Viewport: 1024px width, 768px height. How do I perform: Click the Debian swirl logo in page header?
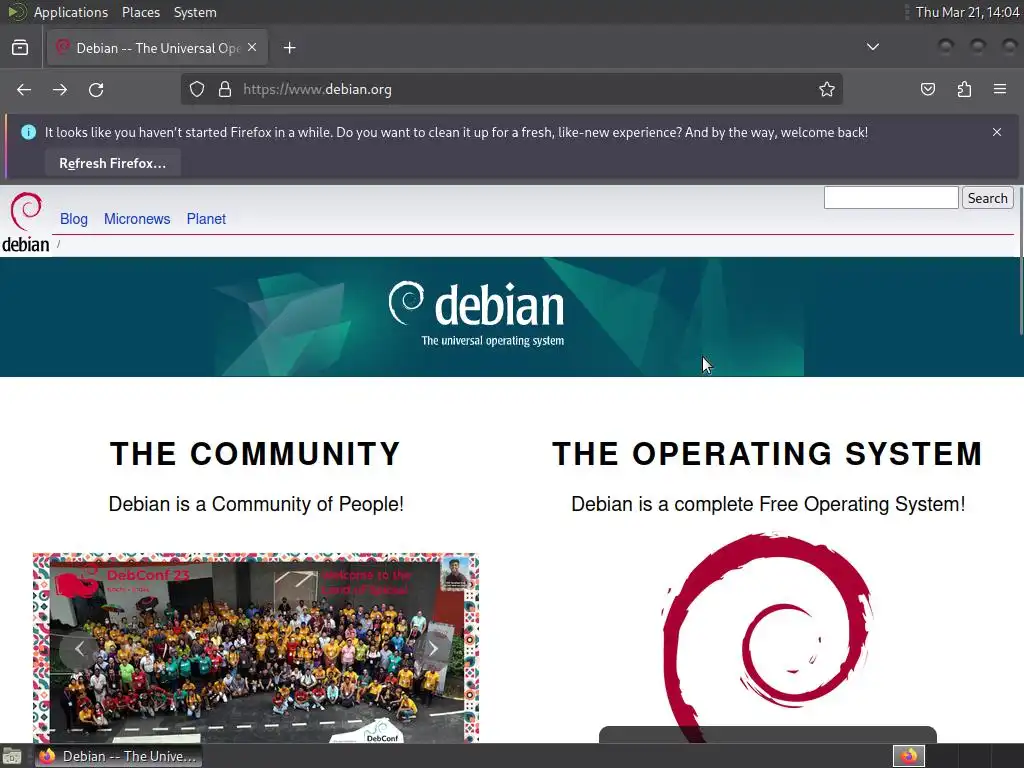25,222
